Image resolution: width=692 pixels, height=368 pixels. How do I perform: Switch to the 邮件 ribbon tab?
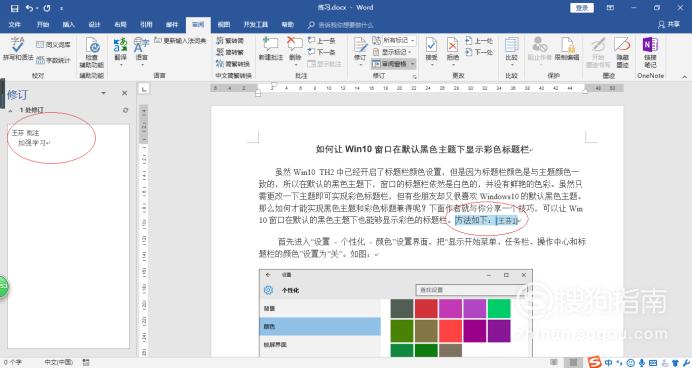[172, 25]
